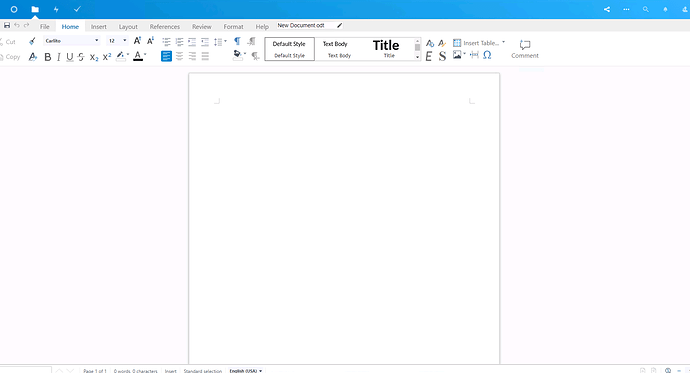The width and height of the screenshot is (690, 373).
Task: Toggle Bold formatting
Action: click(48, 57)
